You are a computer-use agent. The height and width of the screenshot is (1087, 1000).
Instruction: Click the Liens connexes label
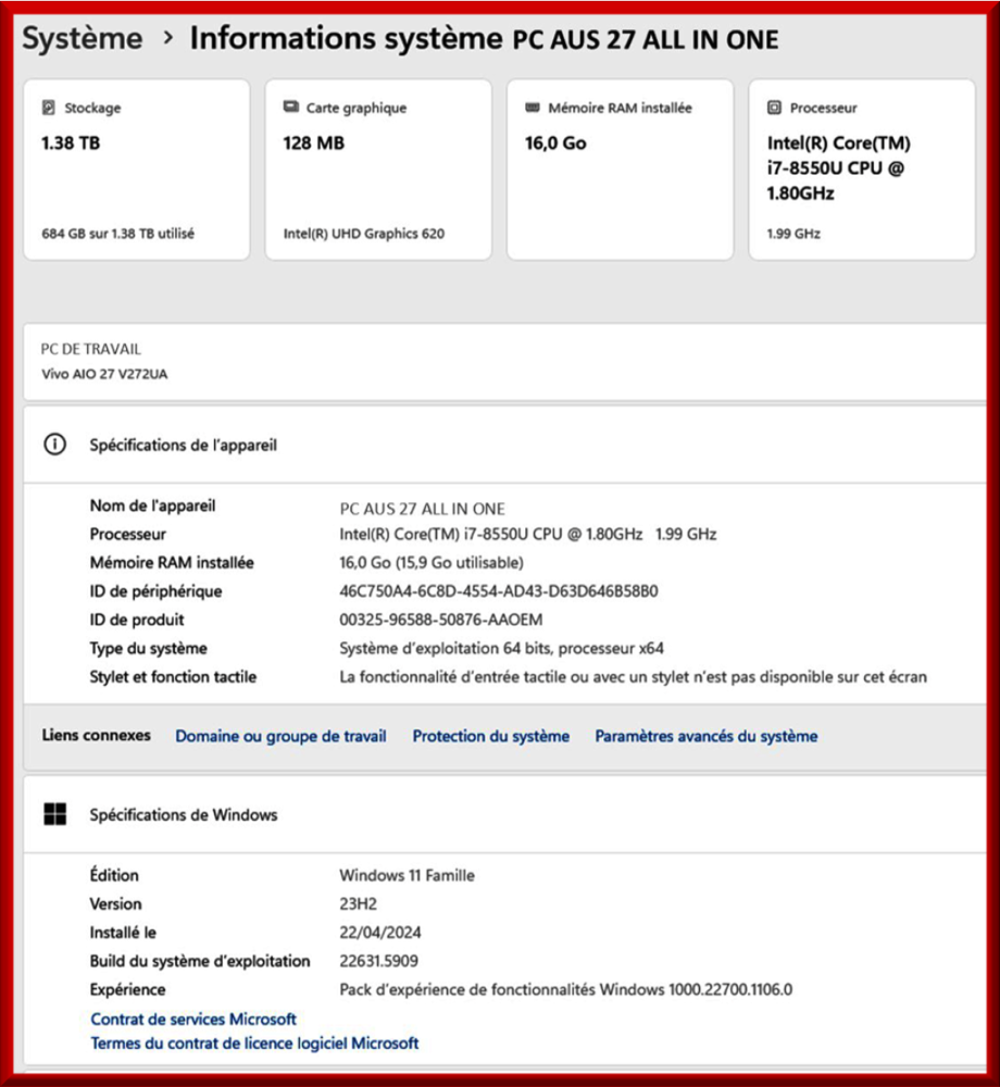coord(96,735)
